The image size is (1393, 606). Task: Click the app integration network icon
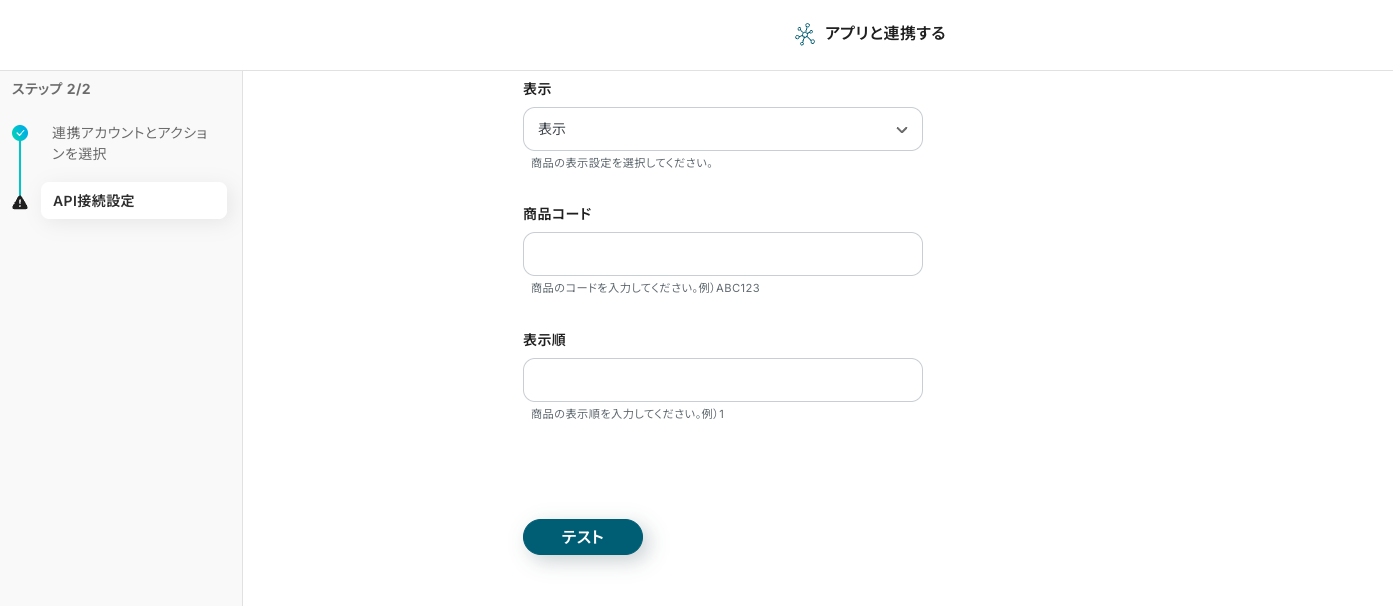(805, 34)
